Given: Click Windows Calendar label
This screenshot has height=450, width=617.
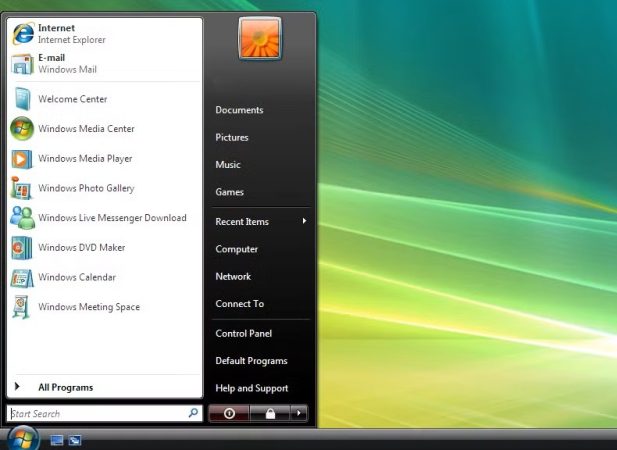Looking at the screenshot, I should point(77,277).
